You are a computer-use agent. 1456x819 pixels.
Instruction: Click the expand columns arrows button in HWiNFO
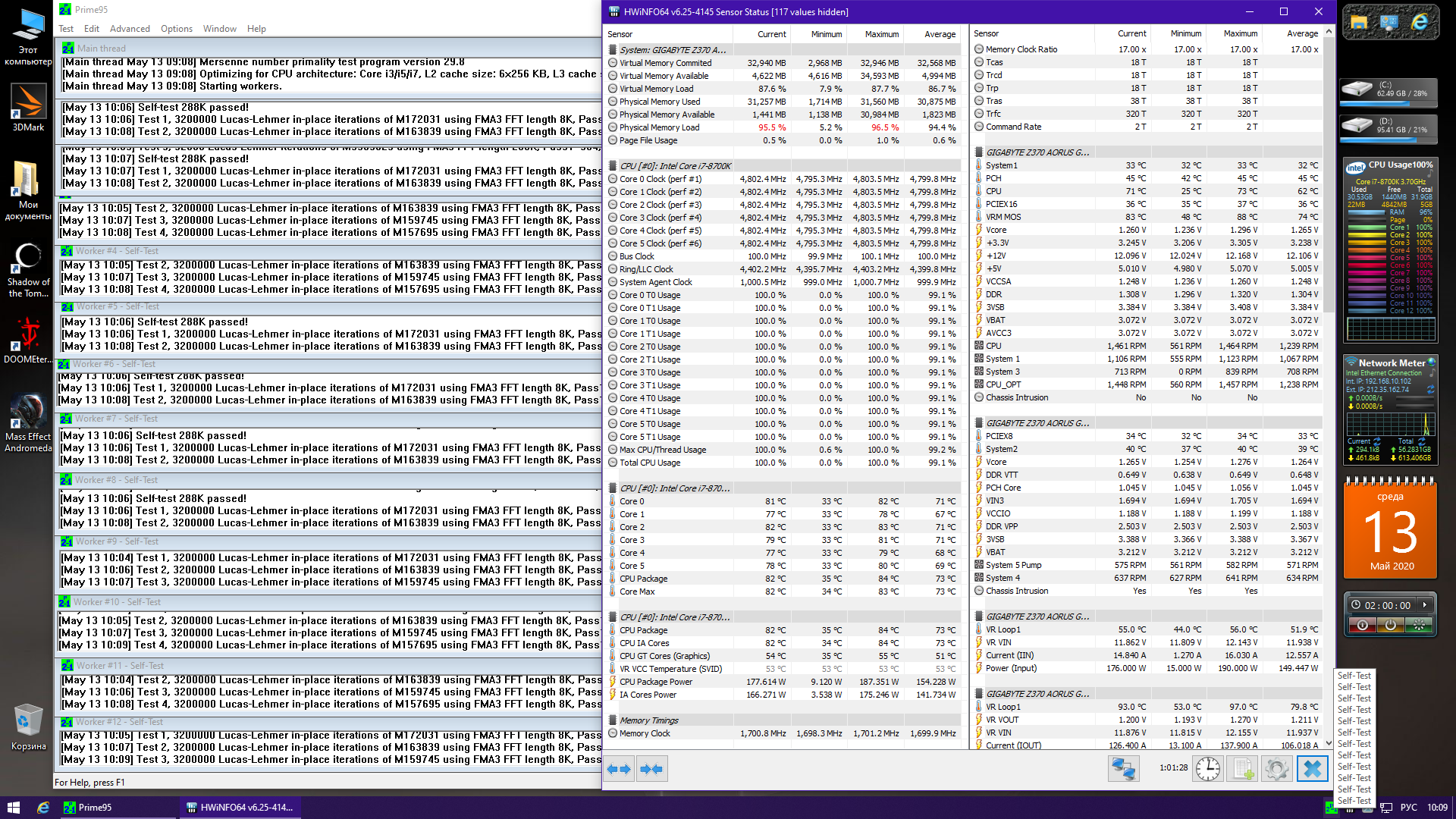tap(619, 769)
